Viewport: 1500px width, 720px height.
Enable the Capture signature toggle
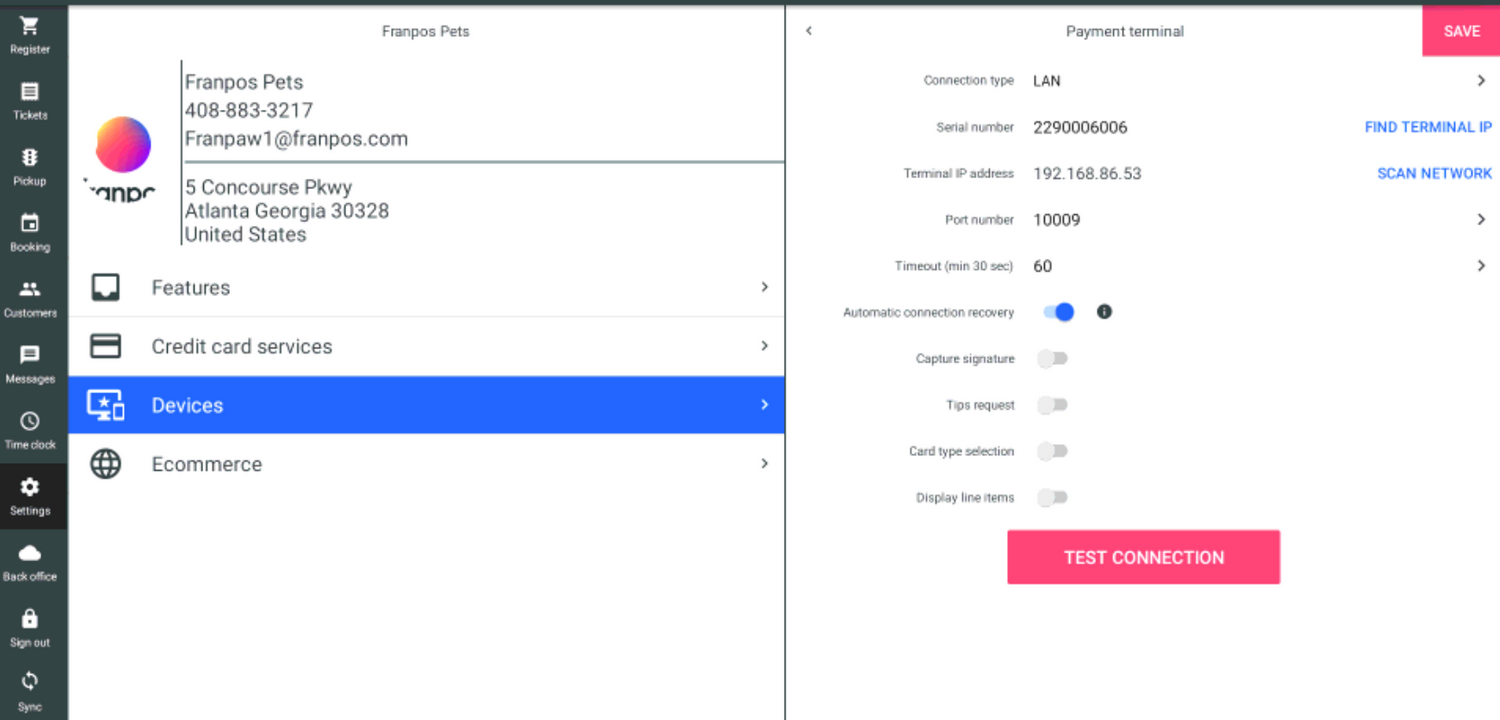(x=1053, y=359)
